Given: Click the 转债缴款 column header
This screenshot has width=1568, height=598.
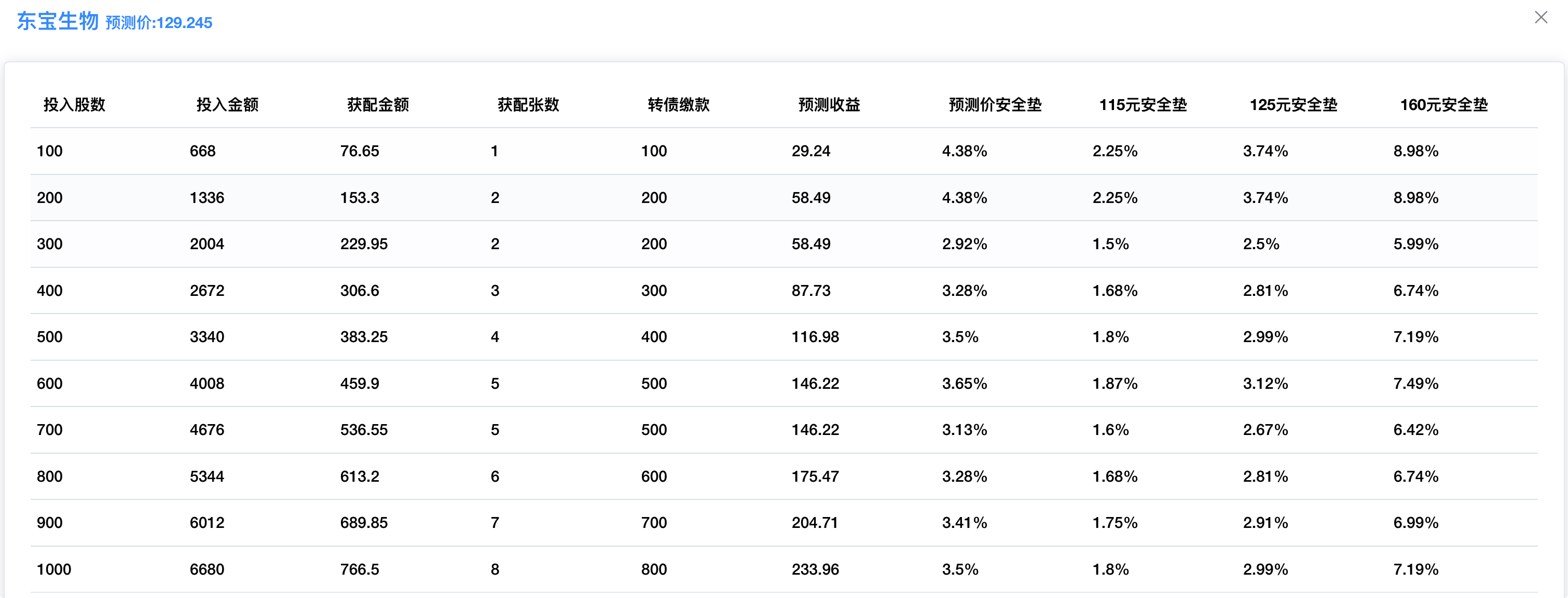Looking at the screenshot, I should (679, 105).
